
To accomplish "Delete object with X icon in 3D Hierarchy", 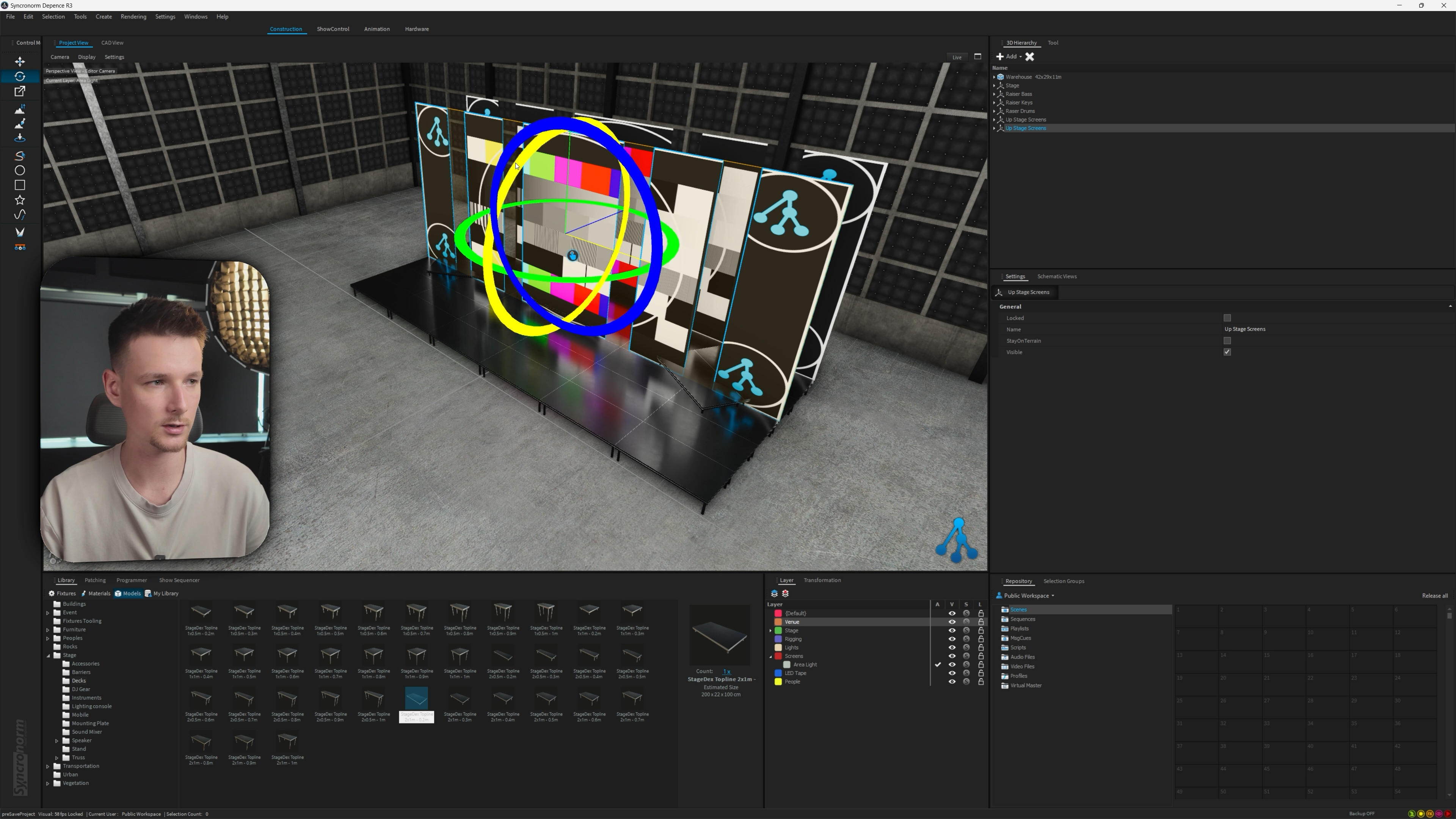I will coord(1030,56).
